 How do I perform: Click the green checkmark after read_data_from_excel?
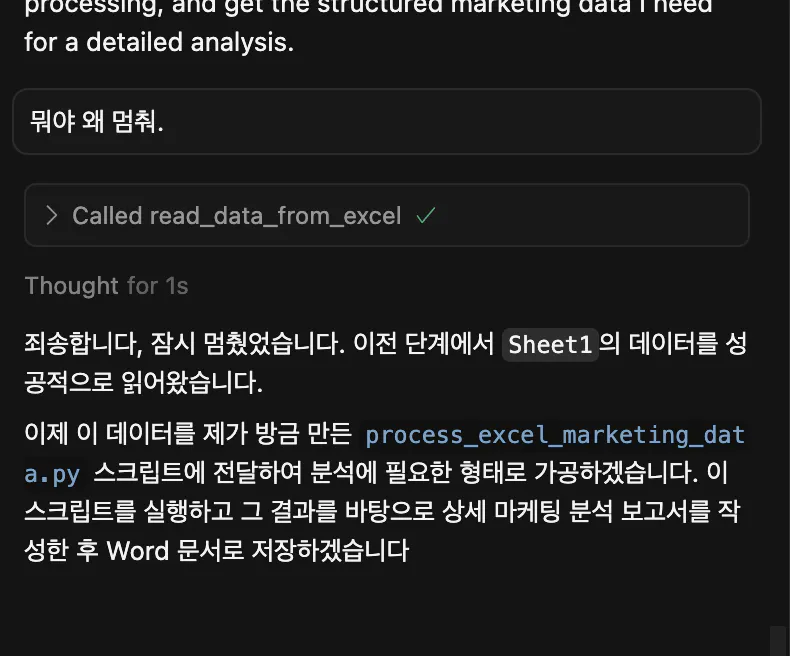coord(425,216)
